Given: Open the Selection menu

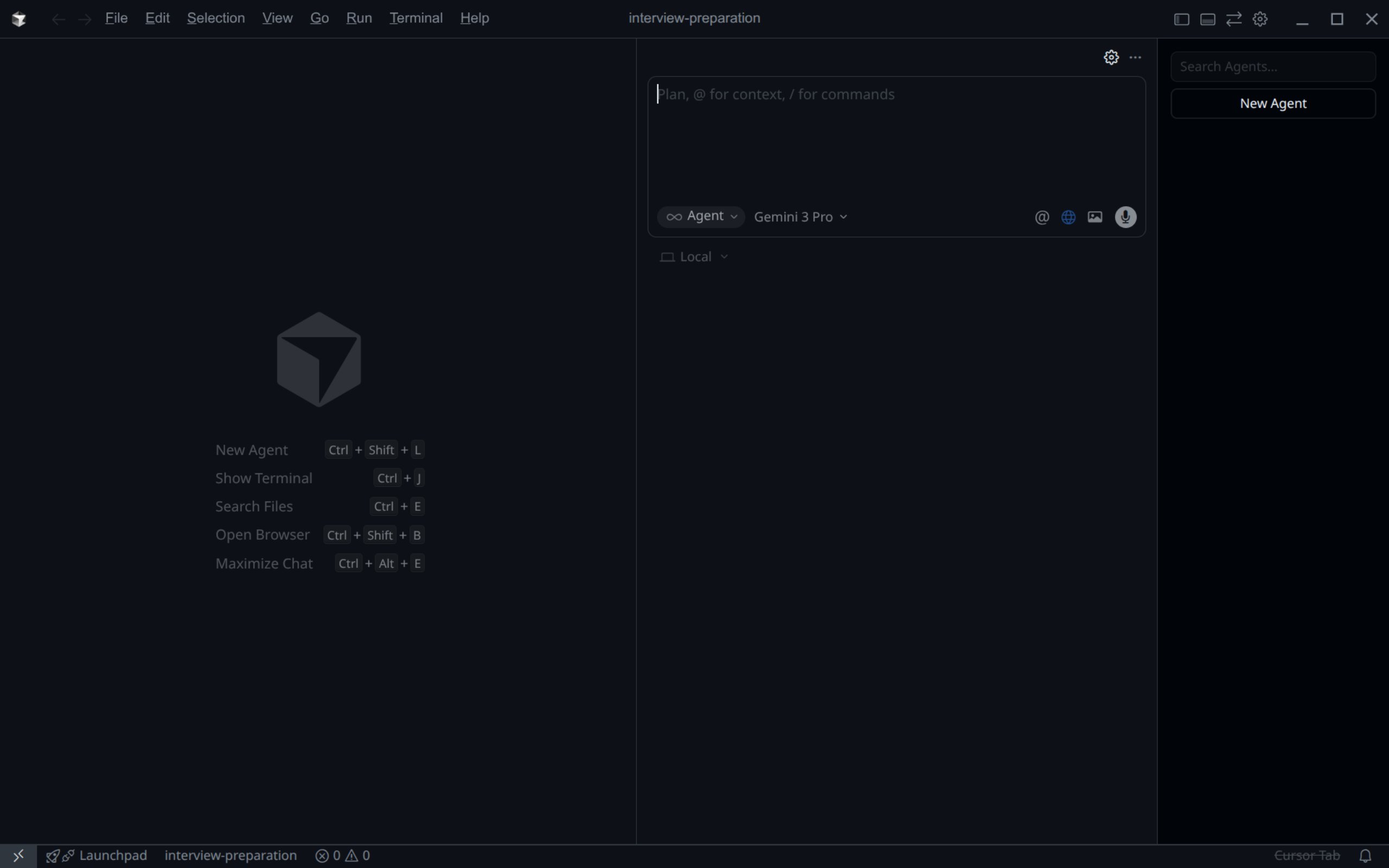Looking at the screenshot, I should [x=216, y=18].
